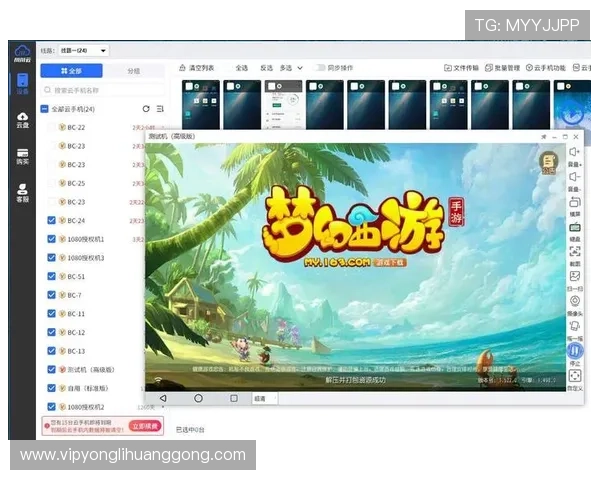600x480 pixels.
Task: Open 客服 customer service in the sidebar
Action: [x=22, y=191]
